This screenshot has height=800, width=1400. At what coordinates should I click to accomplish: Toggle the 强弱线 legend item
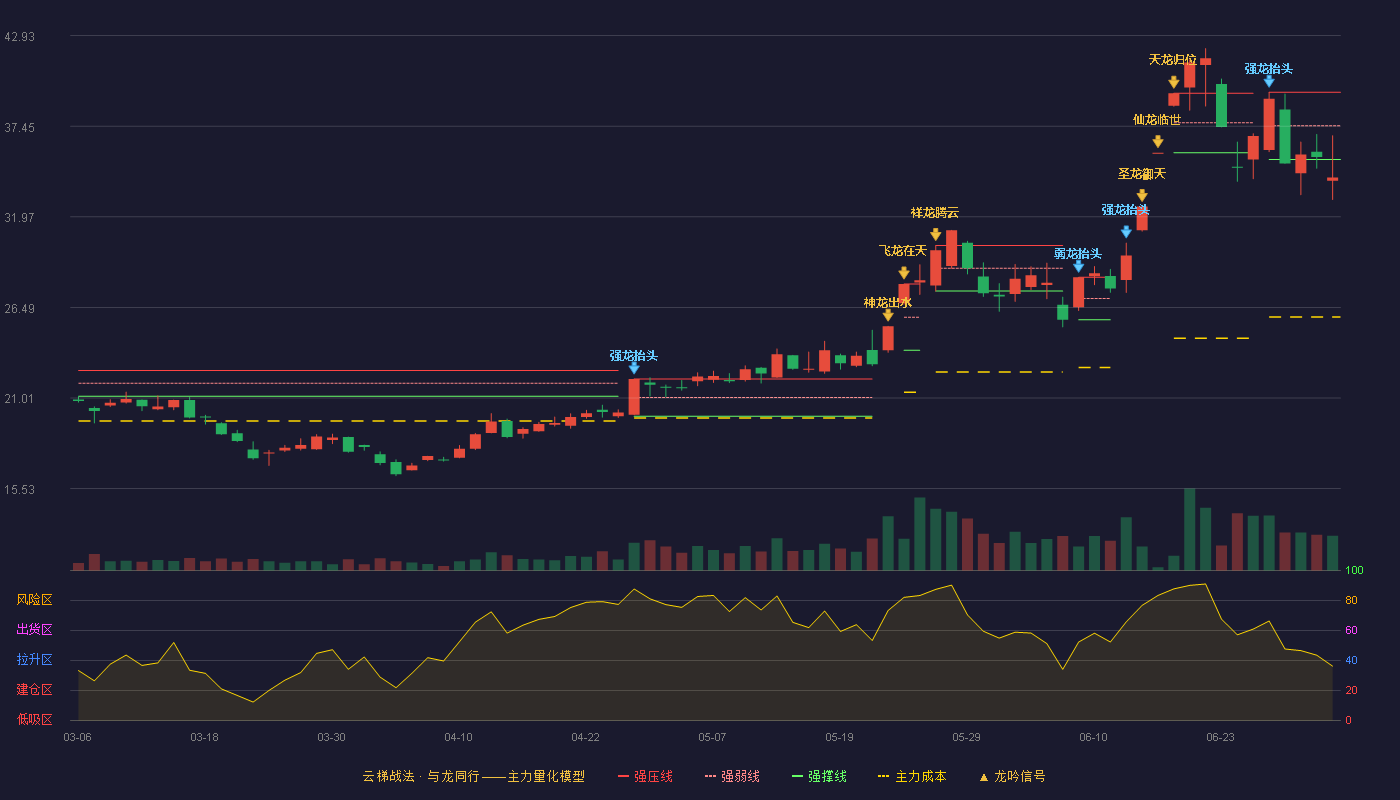coord(732,776)
